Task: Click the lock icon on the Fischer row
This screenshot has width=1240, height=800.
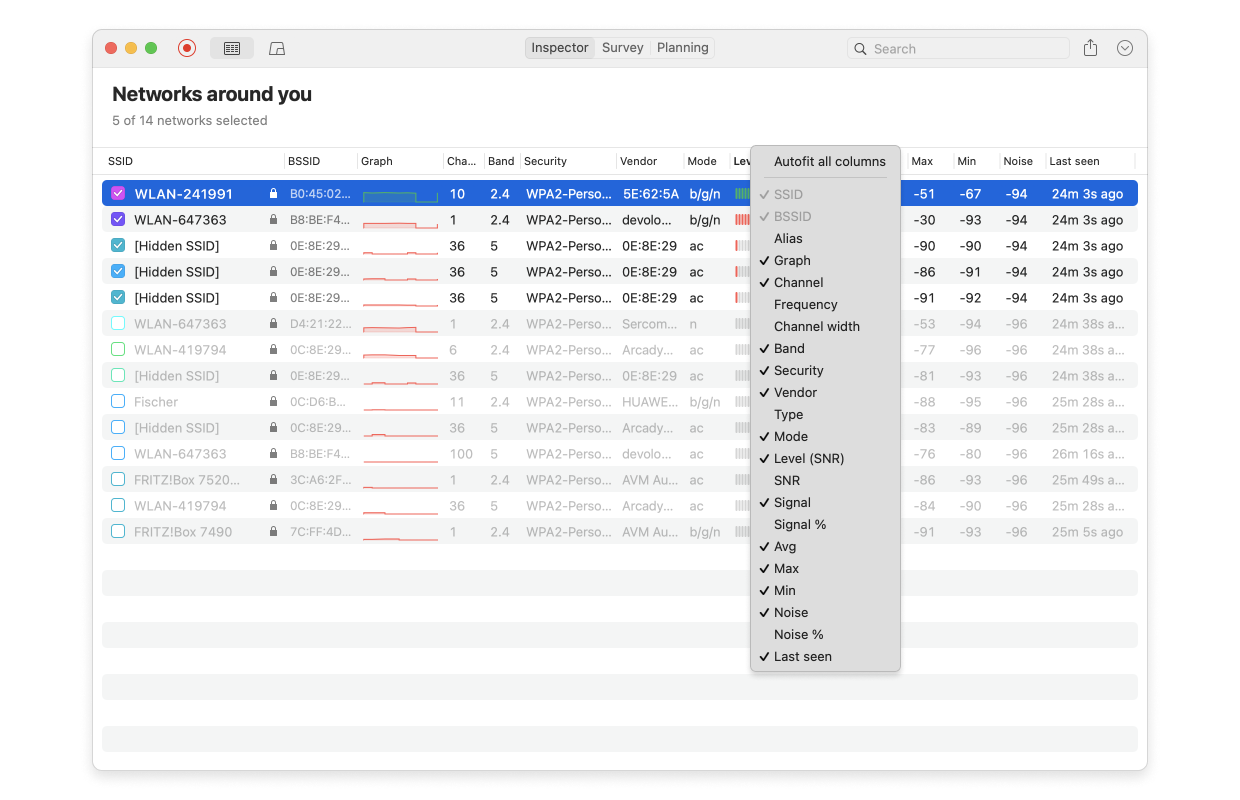Action: pyautogui.click(x=274, y=401)
